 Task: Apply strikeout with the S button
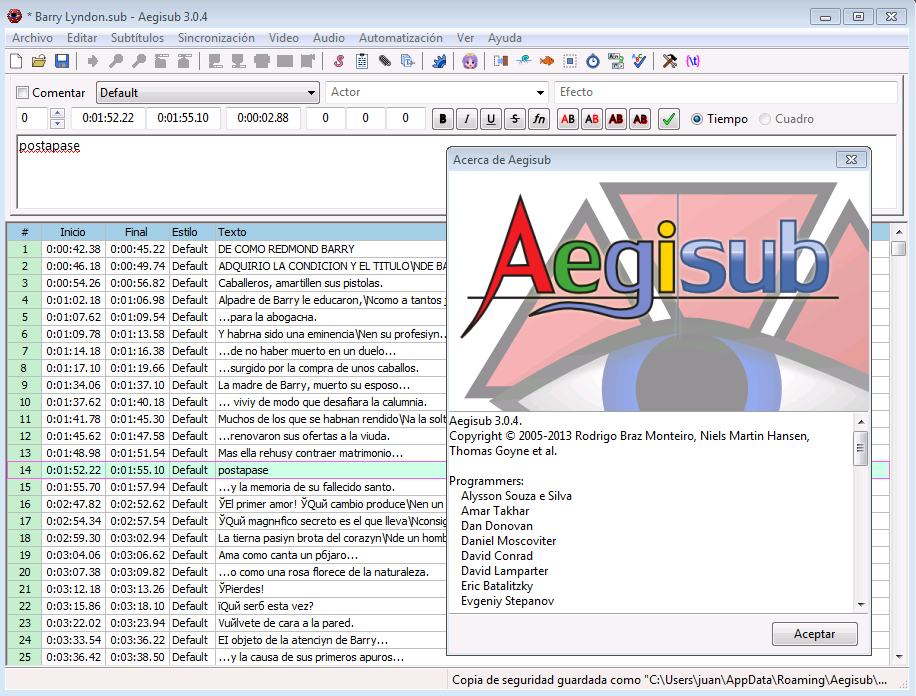(515, 119)
